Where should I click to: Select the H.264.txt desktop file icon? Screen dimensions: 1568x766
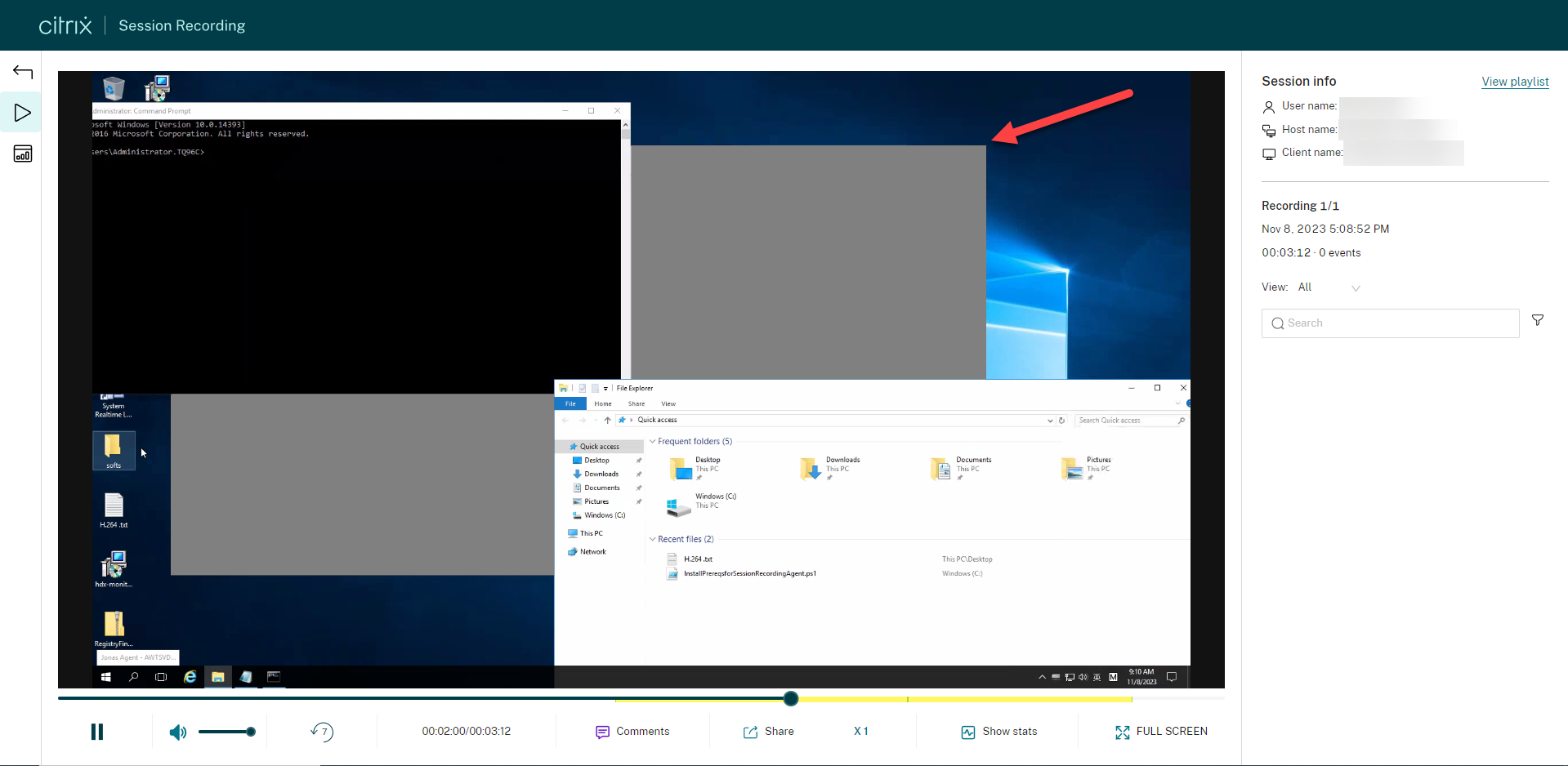click(x=114, y=510)
